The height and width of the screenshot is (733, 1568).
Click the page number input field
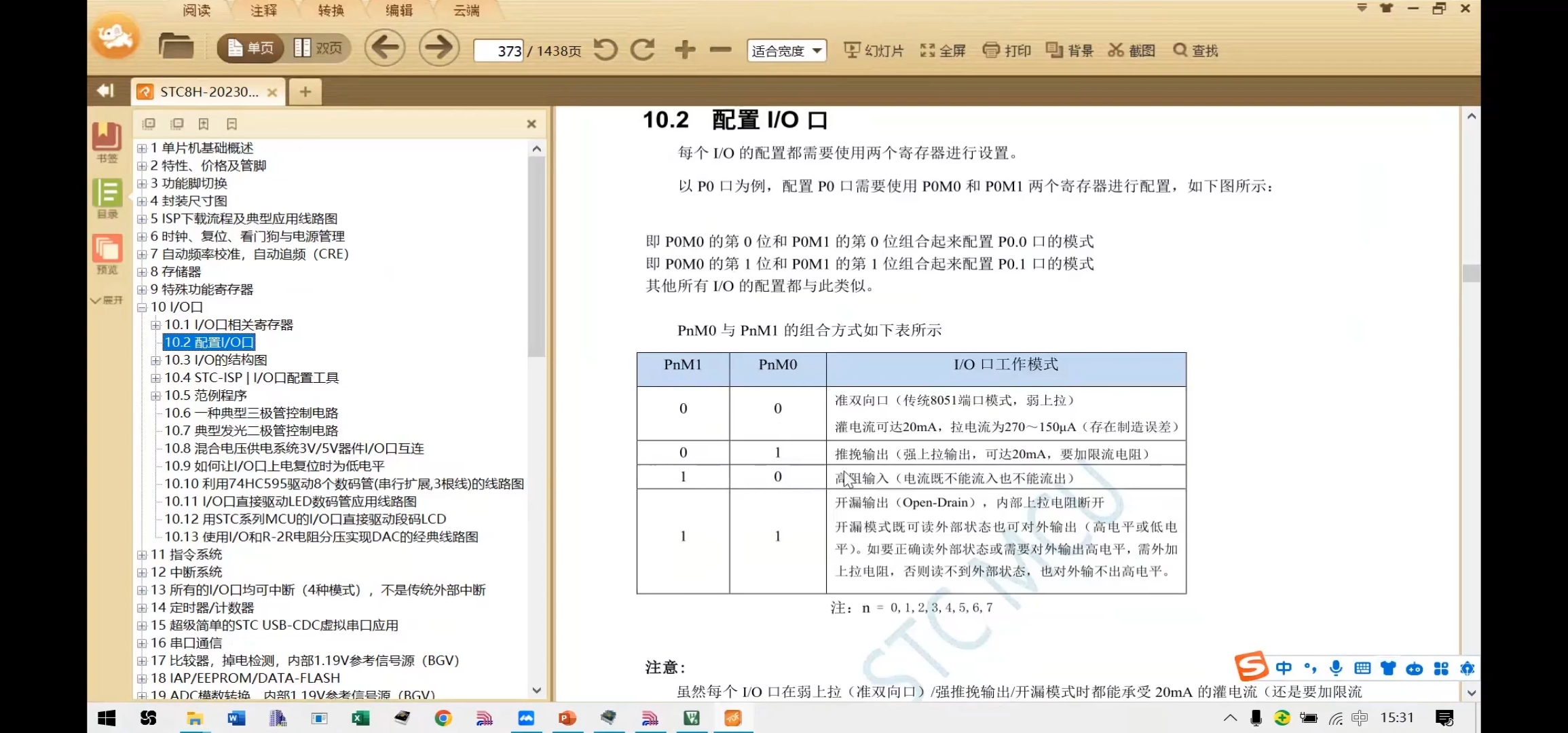point(498,51)
